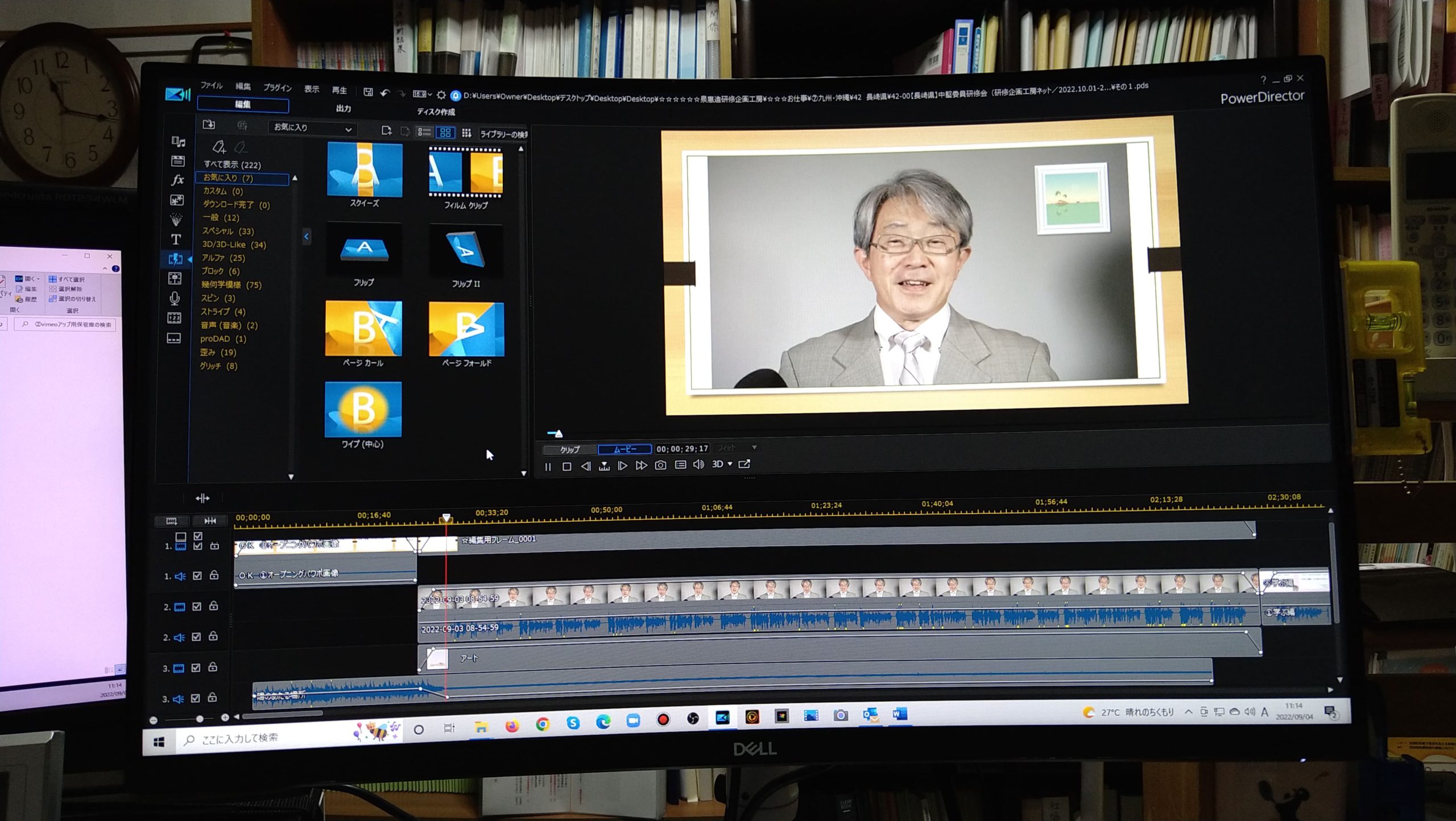Open the ファイル menu
1456x821 pixels.
[211, 85]
